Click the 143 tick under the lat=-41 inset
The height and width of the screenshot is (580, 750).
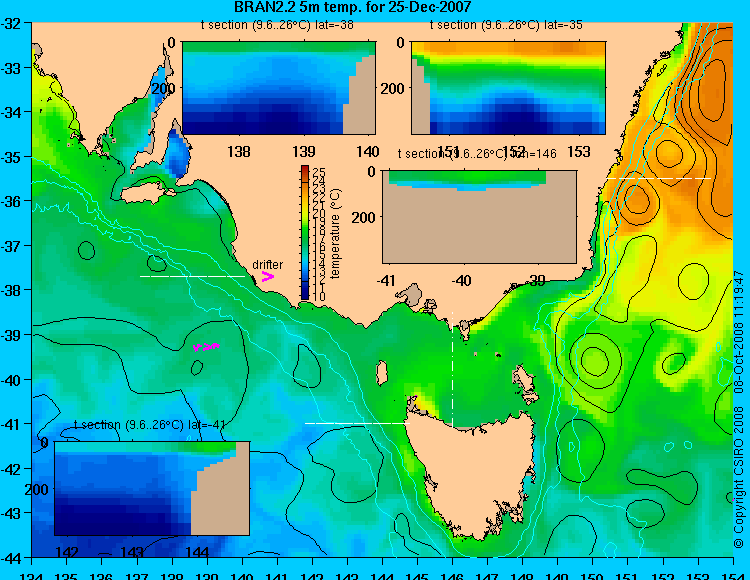tap(132, 552)
